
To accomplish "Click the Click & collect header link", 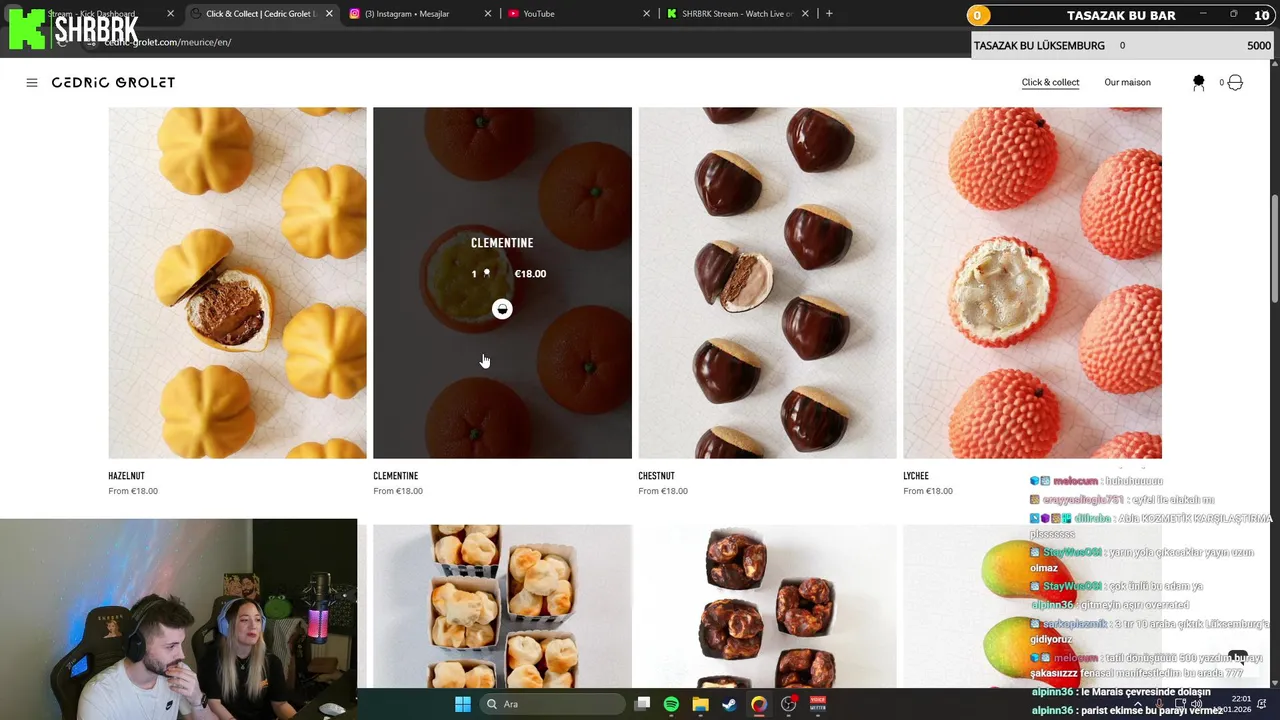I will click(x=1050, y=83).
